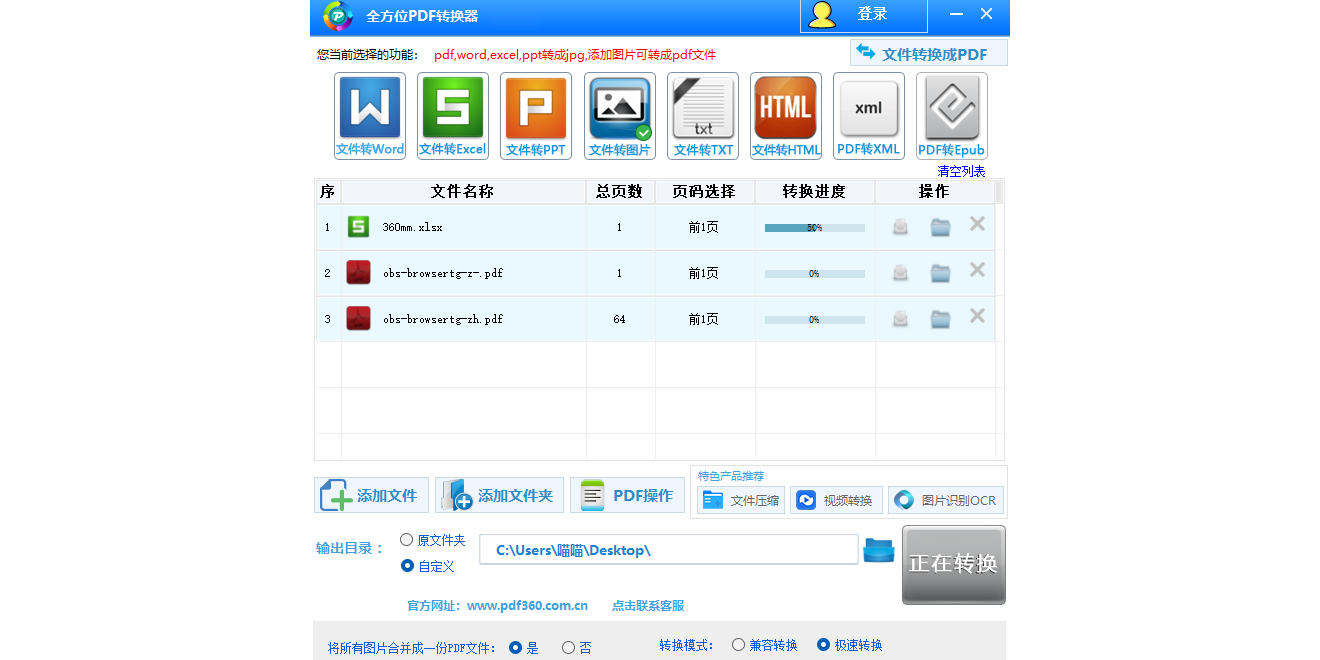
Task: Click the 50% progress bar of 360mm.xlsx
Action: pyautogui.click(x=814, y=227)
